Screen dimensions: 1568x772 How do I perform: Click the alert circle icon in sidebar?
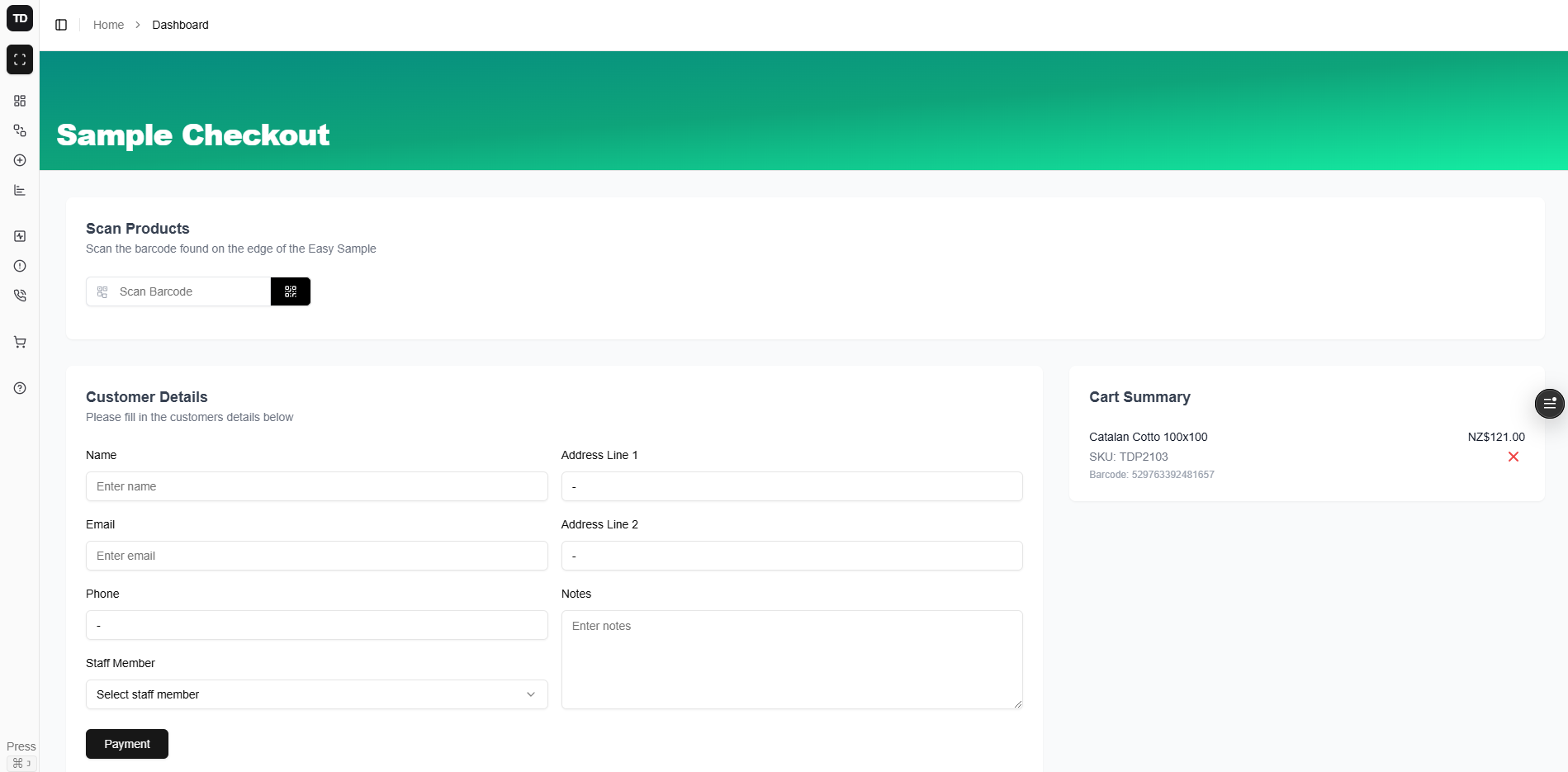click(20, 266)
